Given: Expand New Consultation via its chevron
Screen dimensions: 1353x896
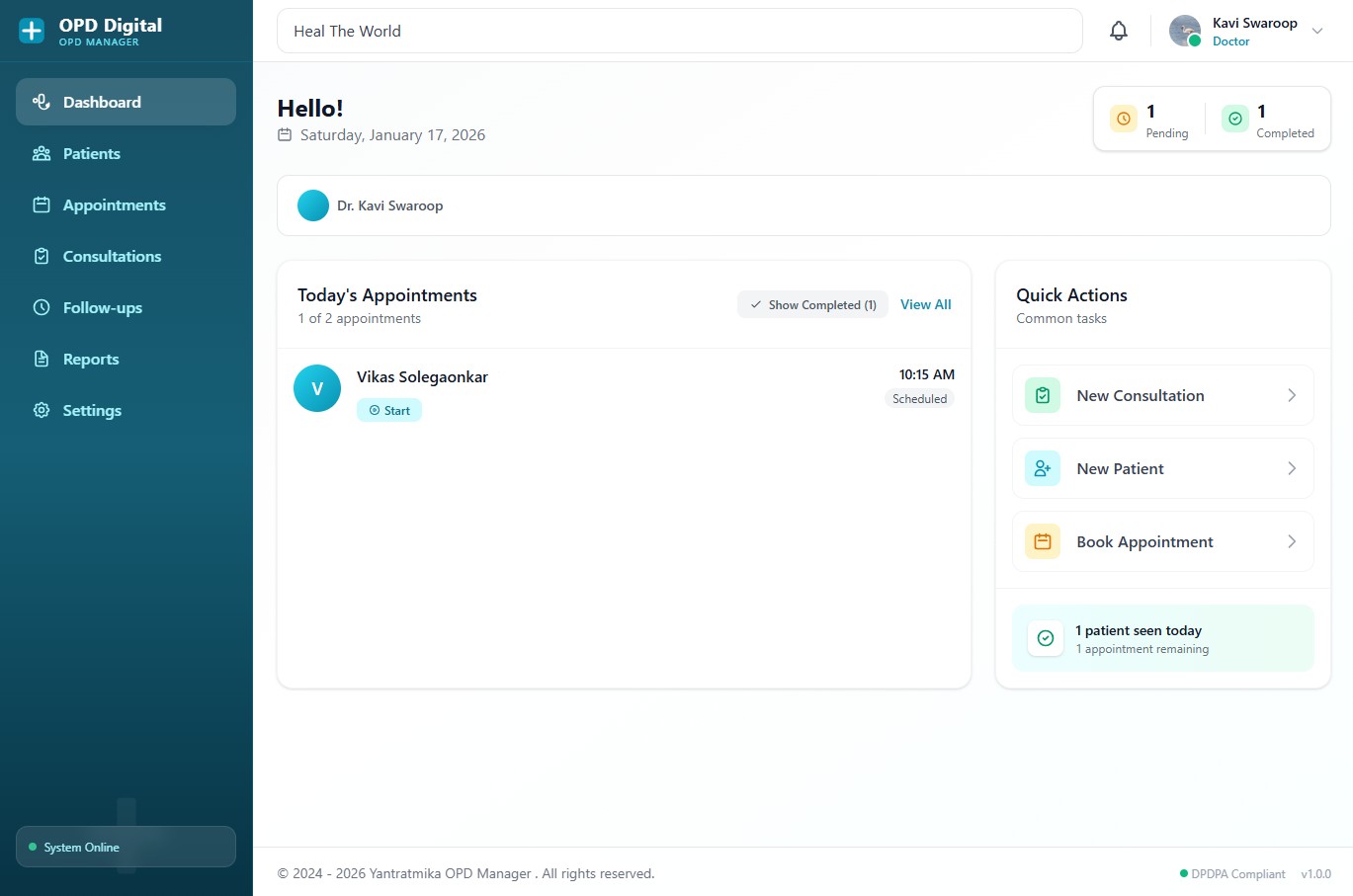Looking at the screenshot, I should [1292, 394].
